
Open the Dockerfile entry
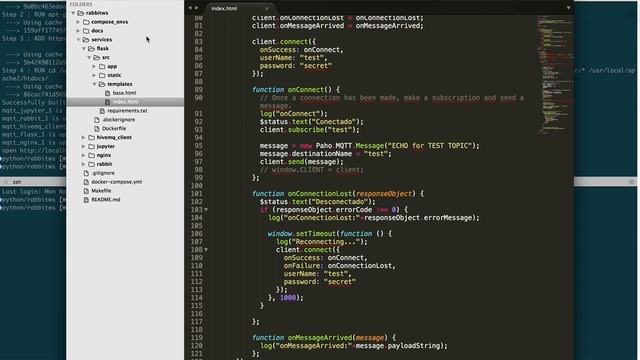pos(114,129)
